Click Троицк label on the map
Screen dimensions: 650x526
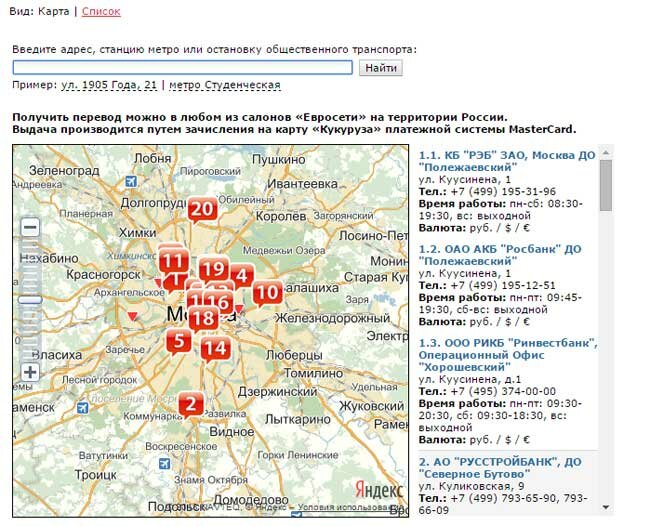[x=96, y=475]
